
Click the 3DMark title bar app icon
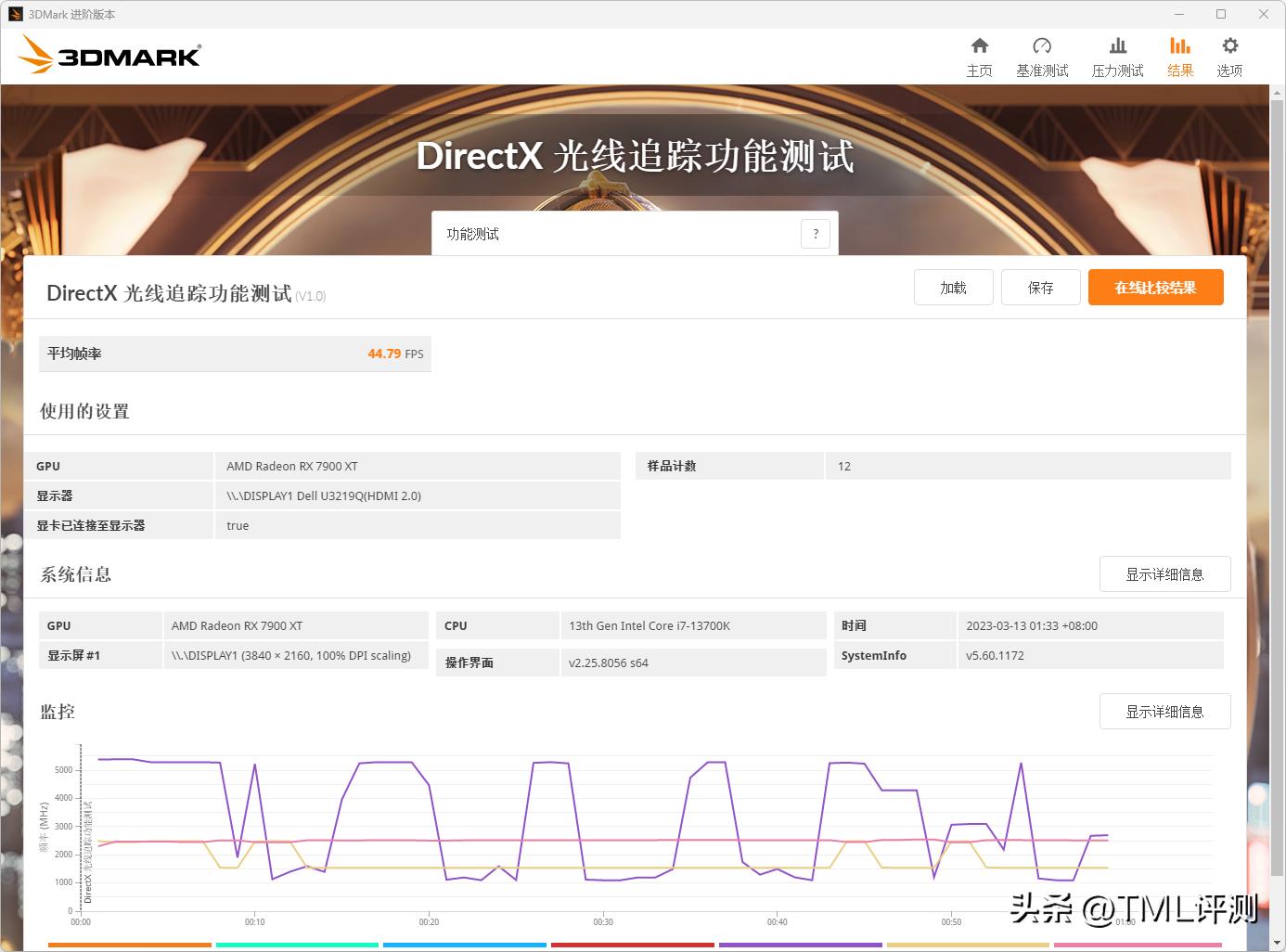pyautogui.click(x=15, y=14)
